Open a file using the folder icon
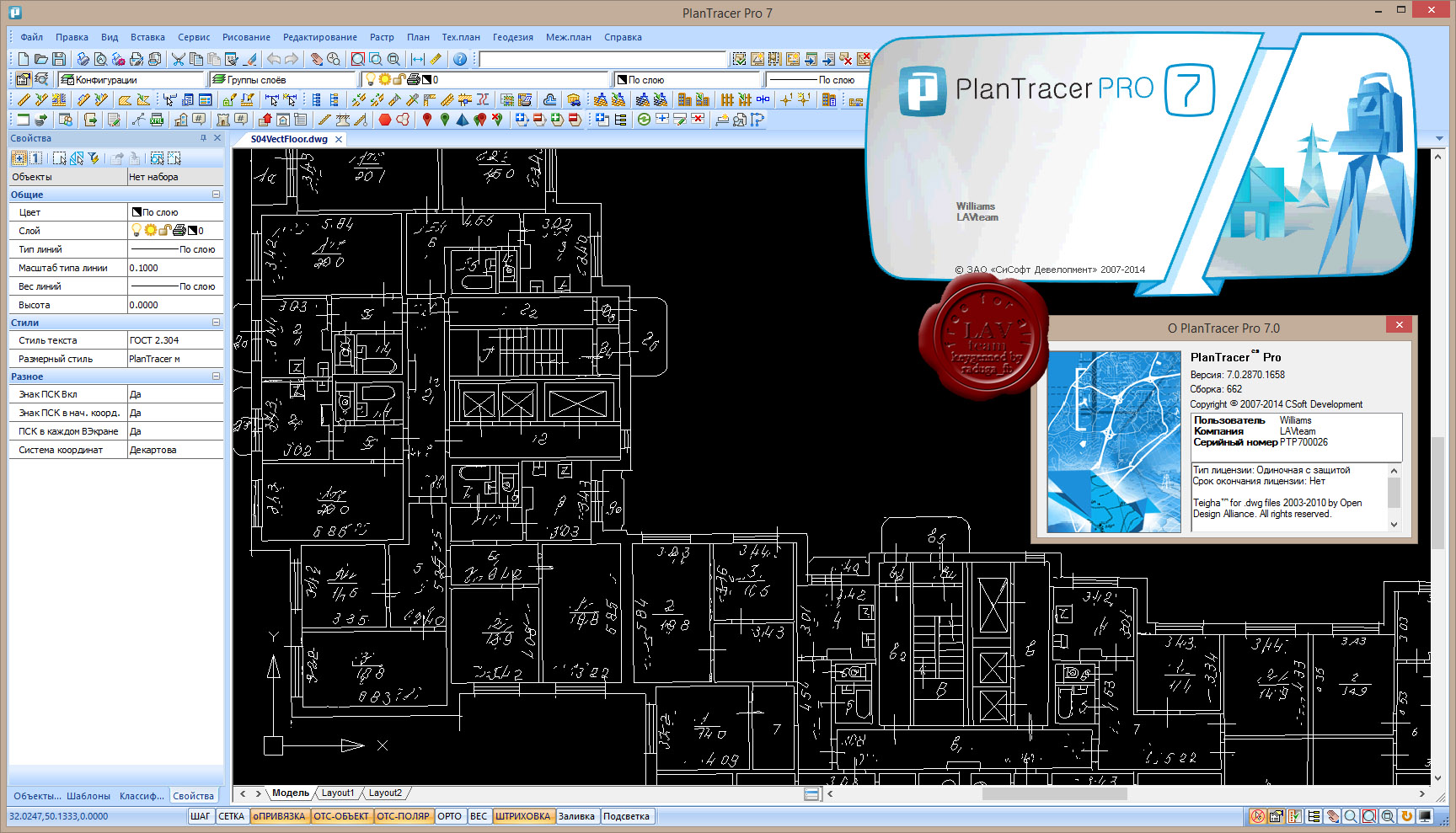 coord(40,59)
